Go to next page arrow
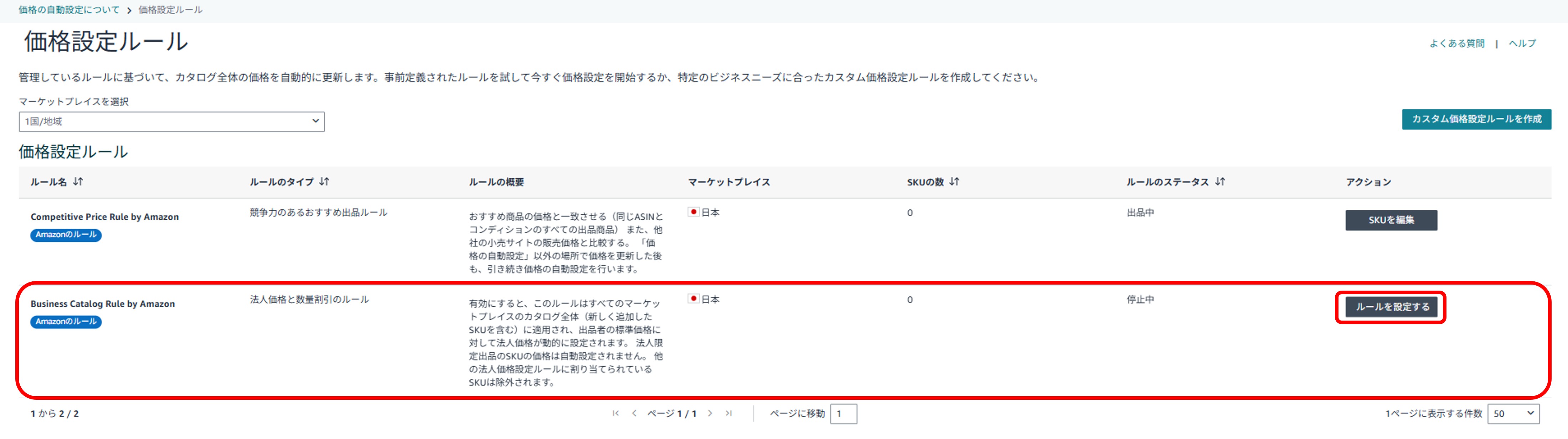 (710, 413)
